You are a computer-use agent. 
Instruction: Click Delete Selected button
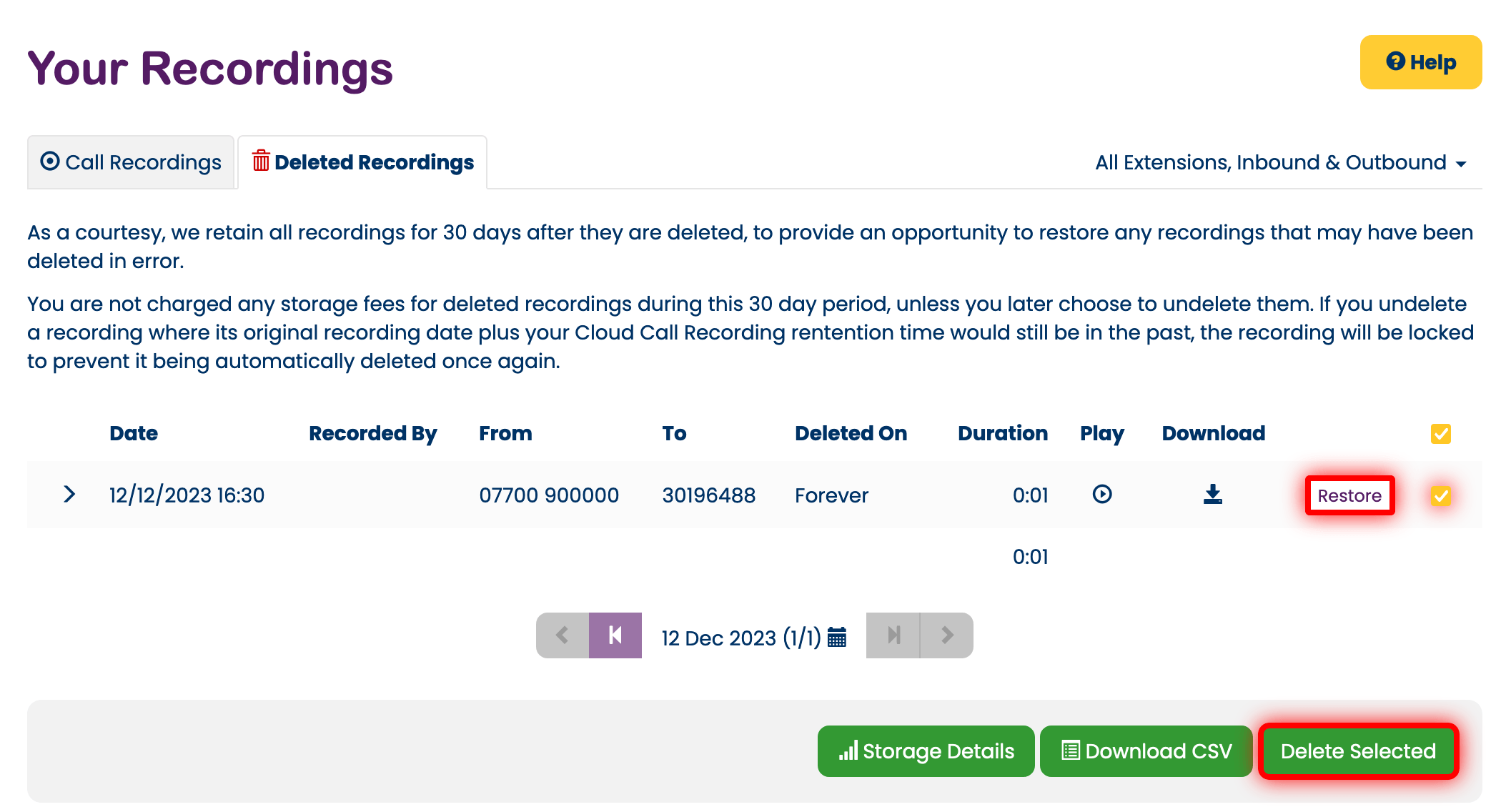pyautogui.click(x=1357, y=751)
